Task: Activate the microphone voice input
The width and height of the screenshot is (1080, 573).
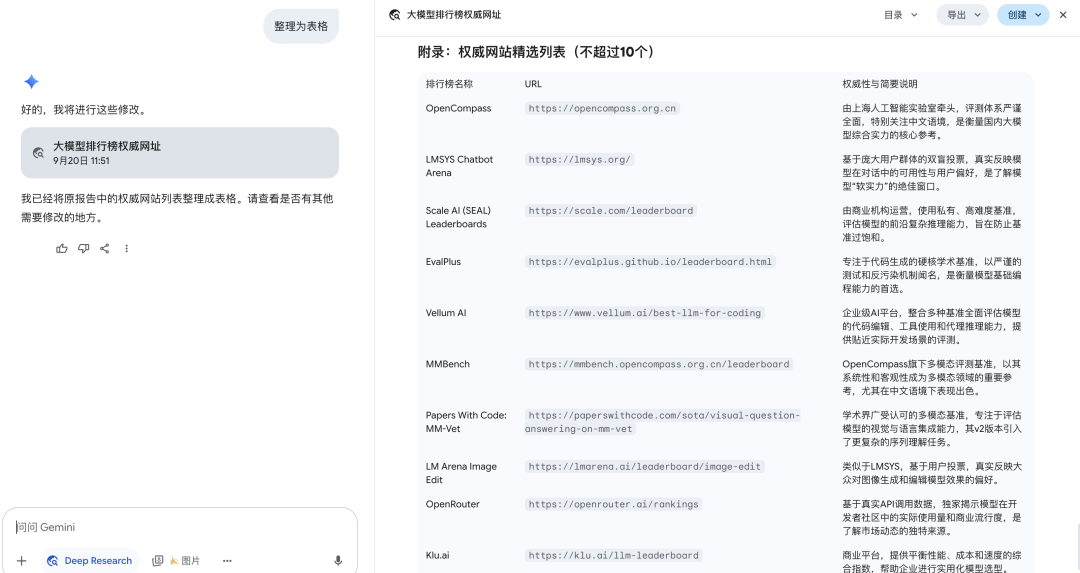Action: (338, 561)
